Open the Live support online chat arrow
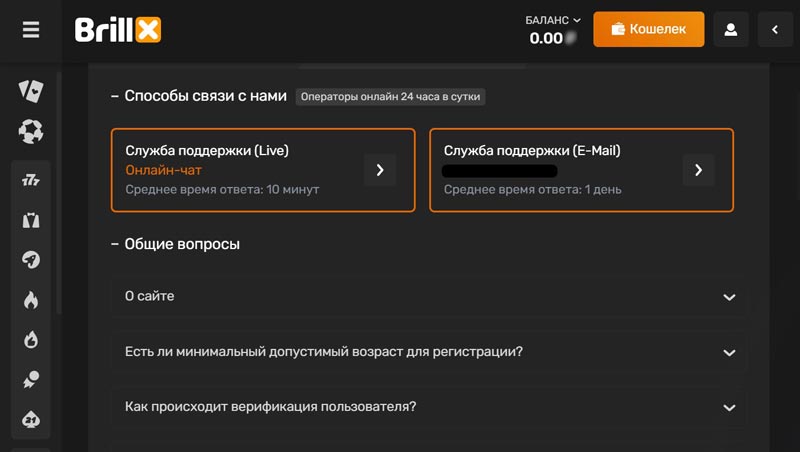 380,170
